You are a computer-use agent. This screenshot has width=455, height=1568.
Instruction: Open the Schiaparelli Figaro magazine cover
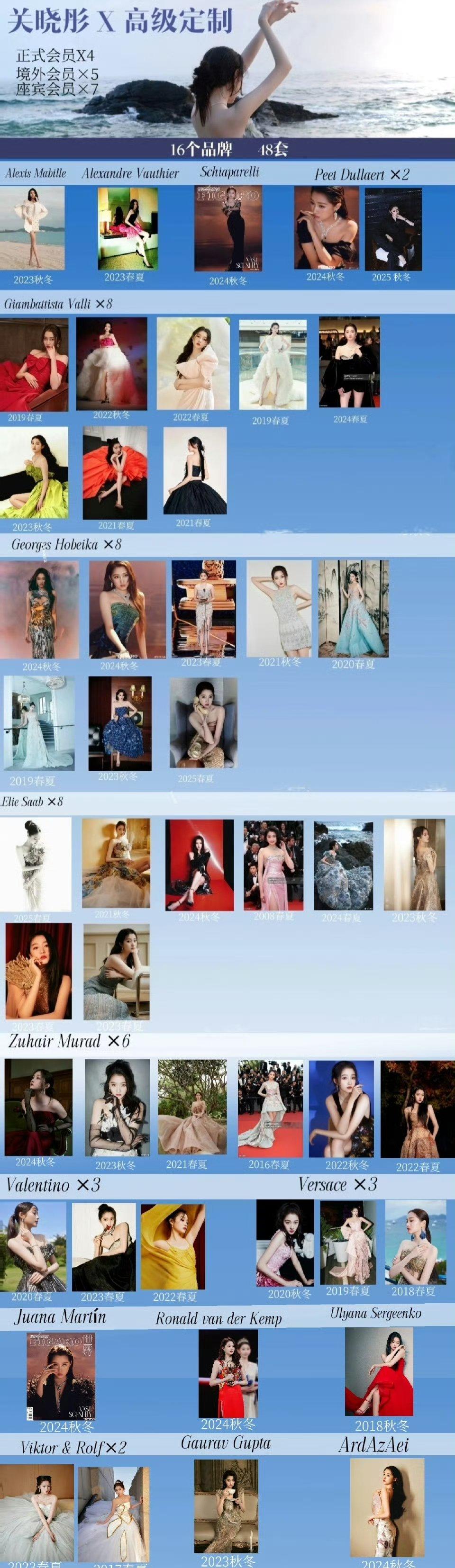(x=228, y=228)
